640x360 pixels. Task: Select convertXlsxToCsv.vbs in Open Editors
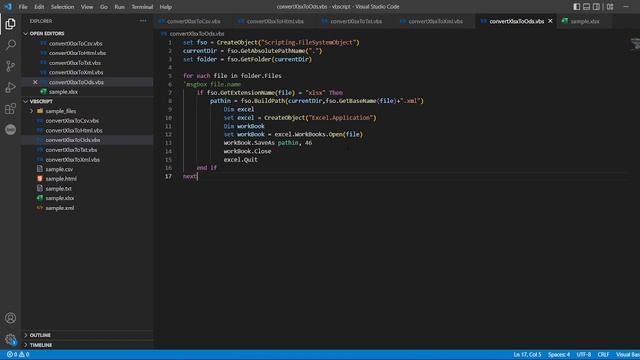[x=76, y=43]
